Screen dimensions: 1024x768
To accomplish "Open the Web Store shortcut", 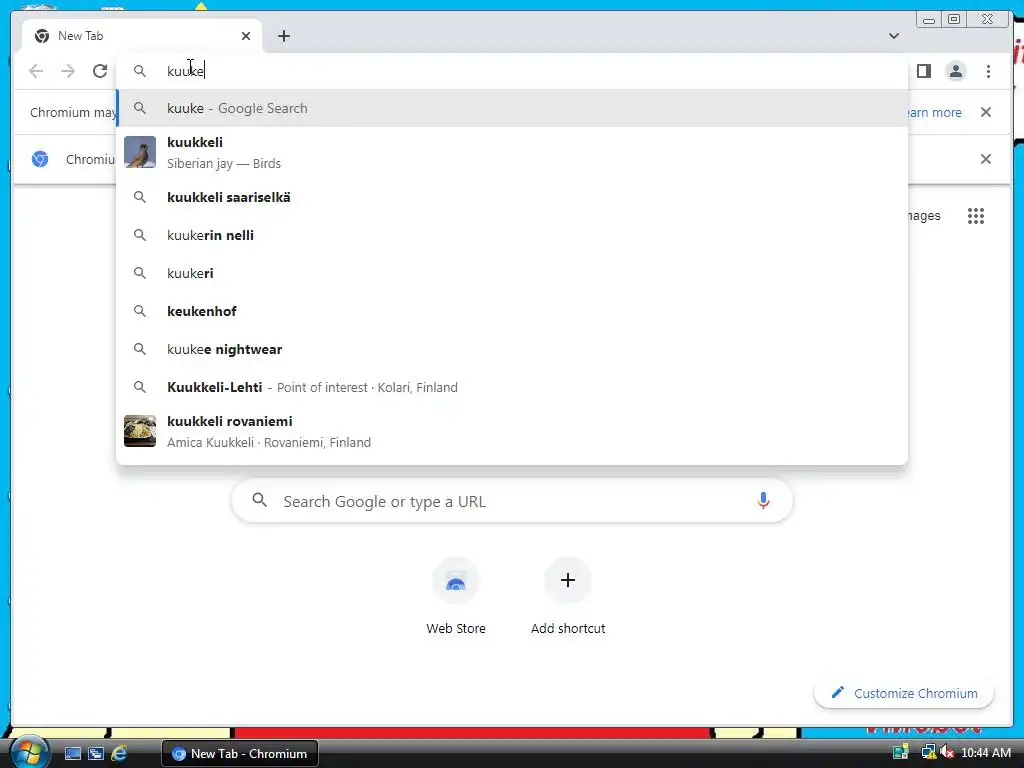I will tap(456, 596).
